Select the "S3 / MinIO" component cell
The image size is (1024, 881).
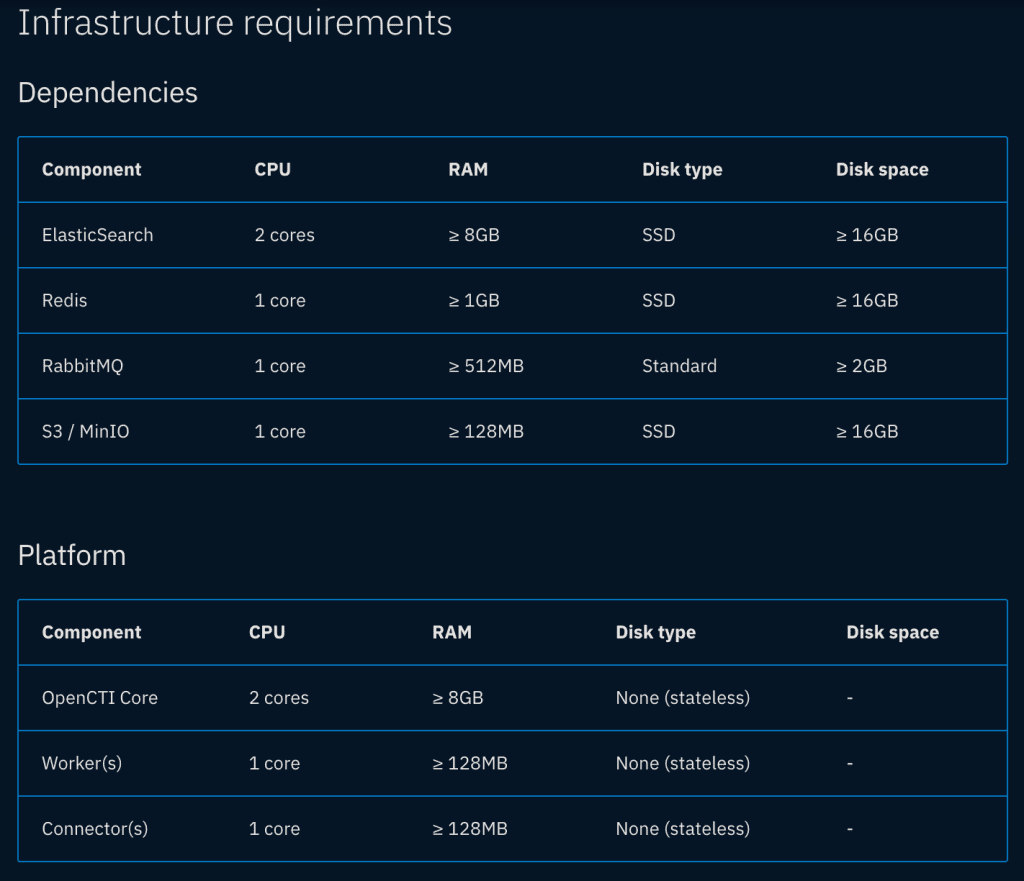coord(85,432)
